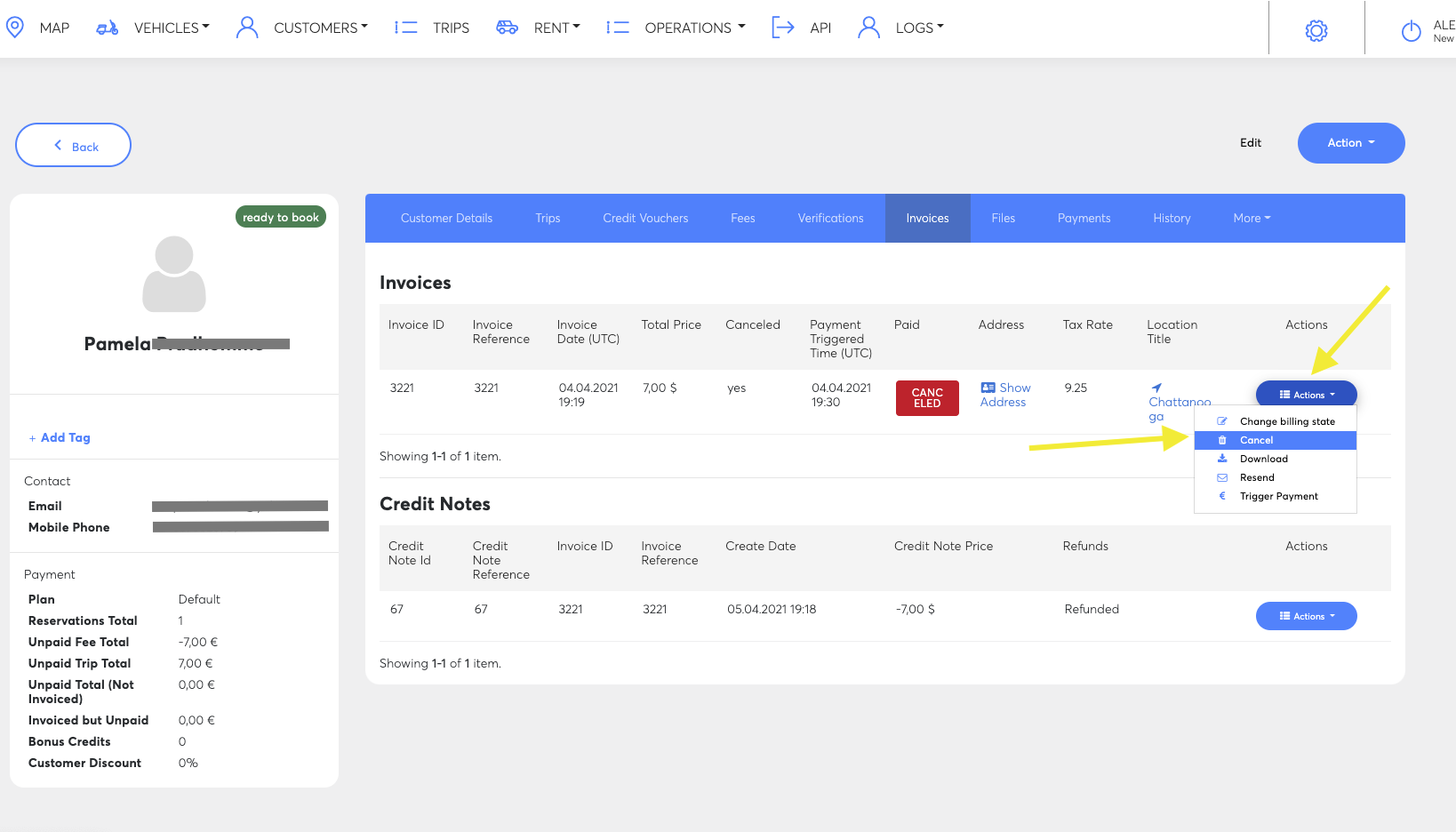
Task: Select Trigger Payment menu entry
Action: [1278, 496]
